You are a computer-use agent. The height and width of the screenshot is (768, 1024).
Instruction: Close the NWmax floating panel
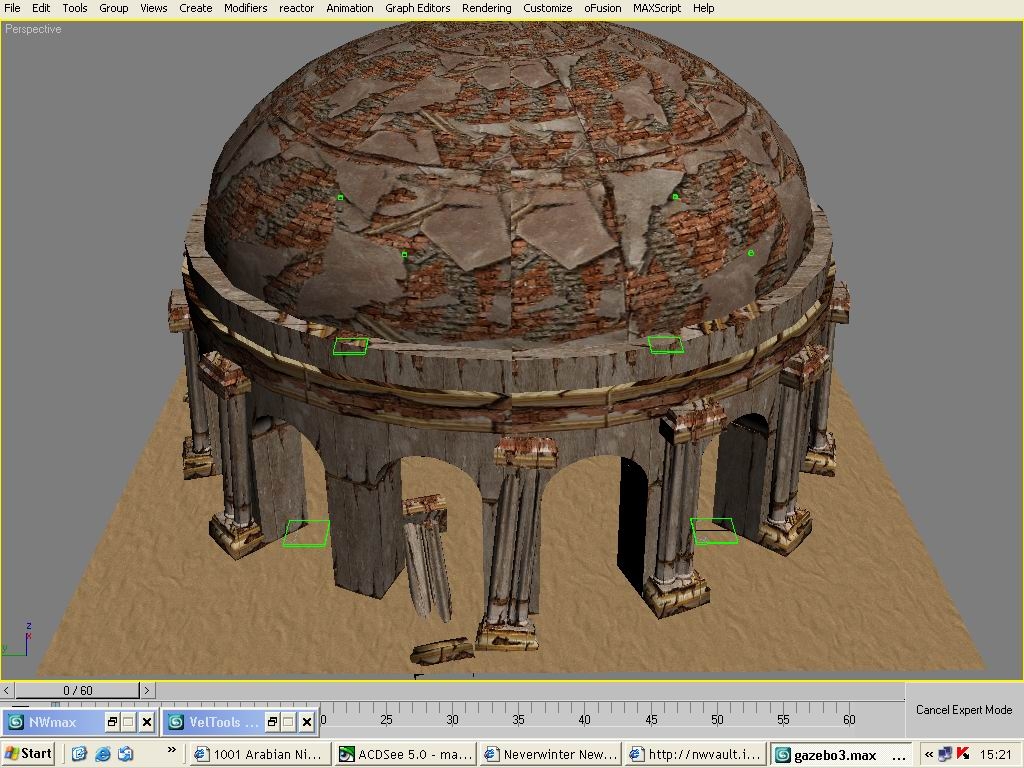tap(146, 721)
